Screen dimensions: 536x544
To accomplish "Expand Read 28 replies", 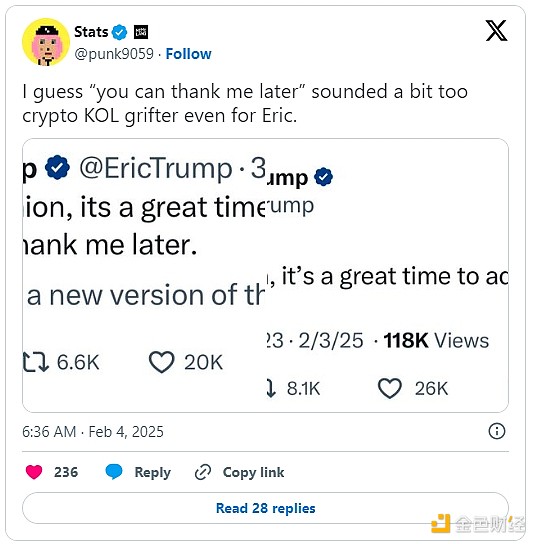I will 265,508.
